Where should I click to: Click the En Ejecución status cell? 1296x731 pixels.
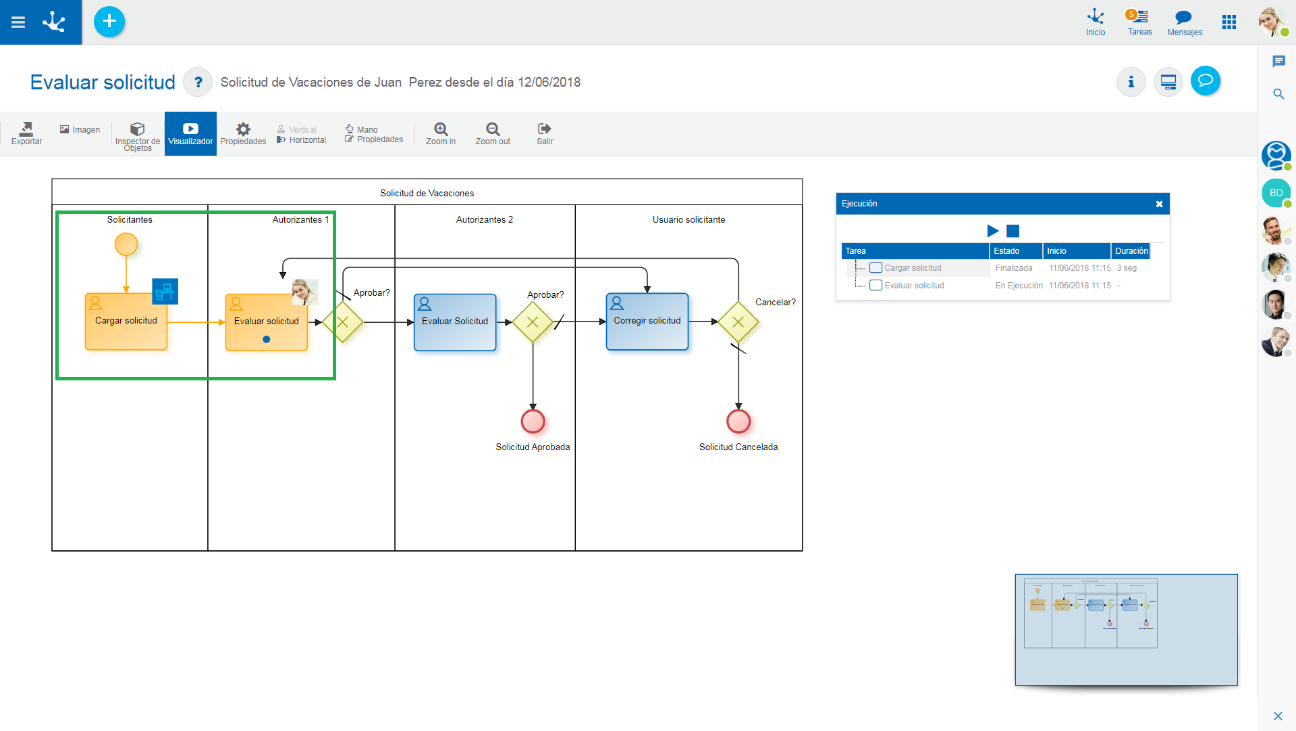point(1019,285)
